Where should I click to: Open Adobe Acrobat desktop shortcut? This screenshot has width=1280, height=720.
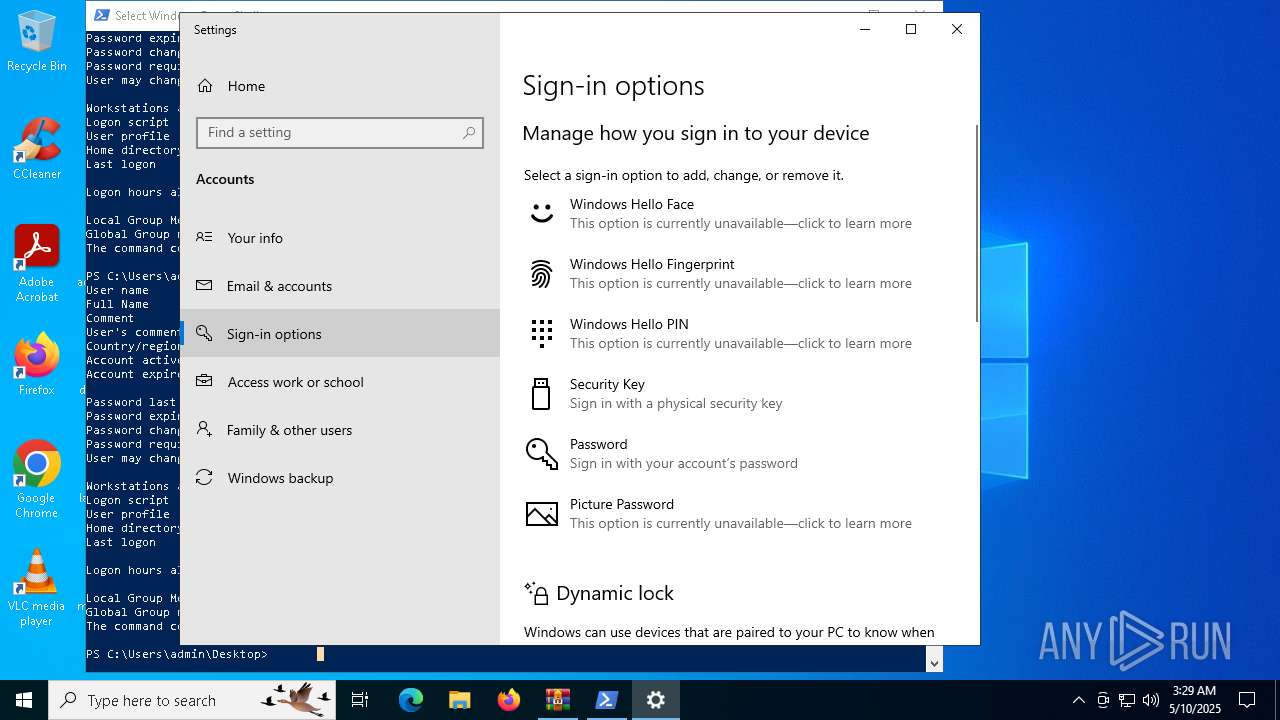pyautogui.click(x=37, y=264)
